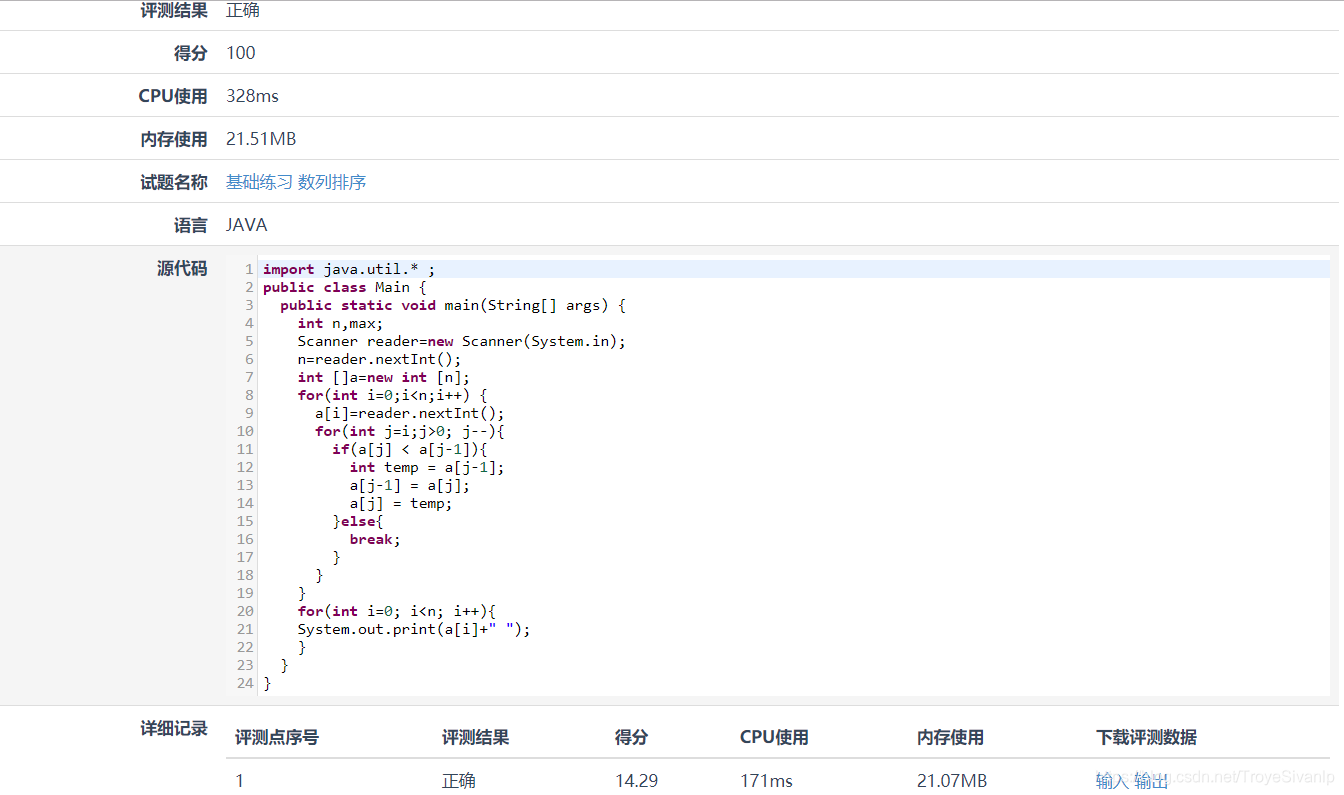1344x795 pixels.
Task: Click code line a[j] = temp;
Action: (401, 503)
